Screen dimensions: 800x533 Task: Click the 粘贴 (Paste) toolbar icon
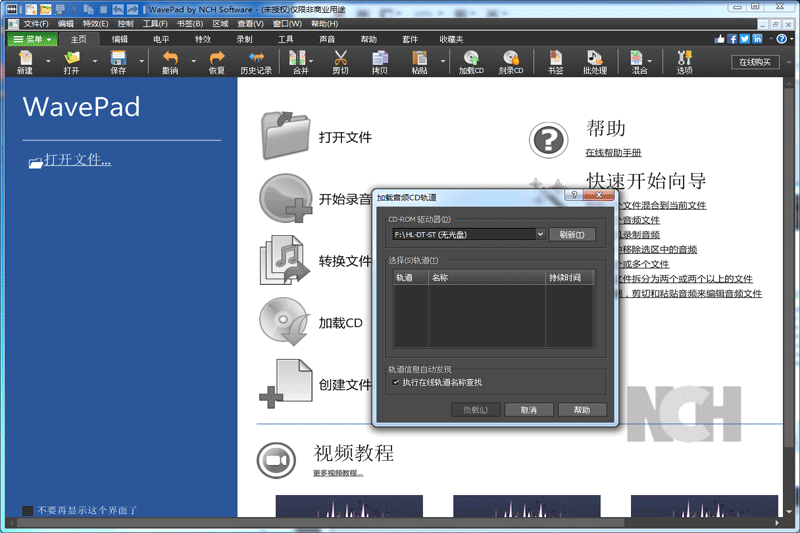tap(419, 62)
